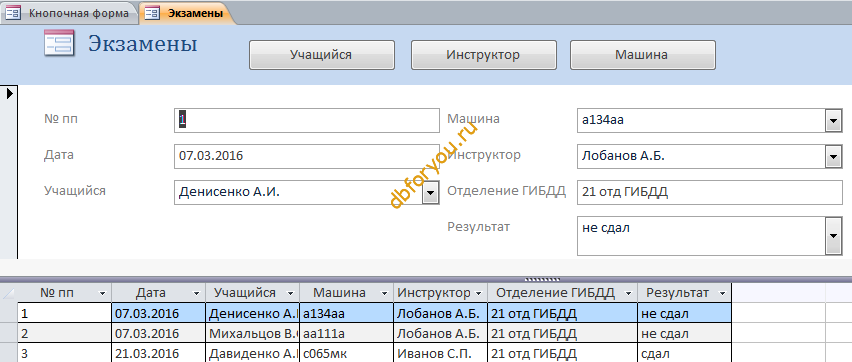The image size is (852, 362).
Task: Click the Результат field label in form
Action: (x=479, y=227)
